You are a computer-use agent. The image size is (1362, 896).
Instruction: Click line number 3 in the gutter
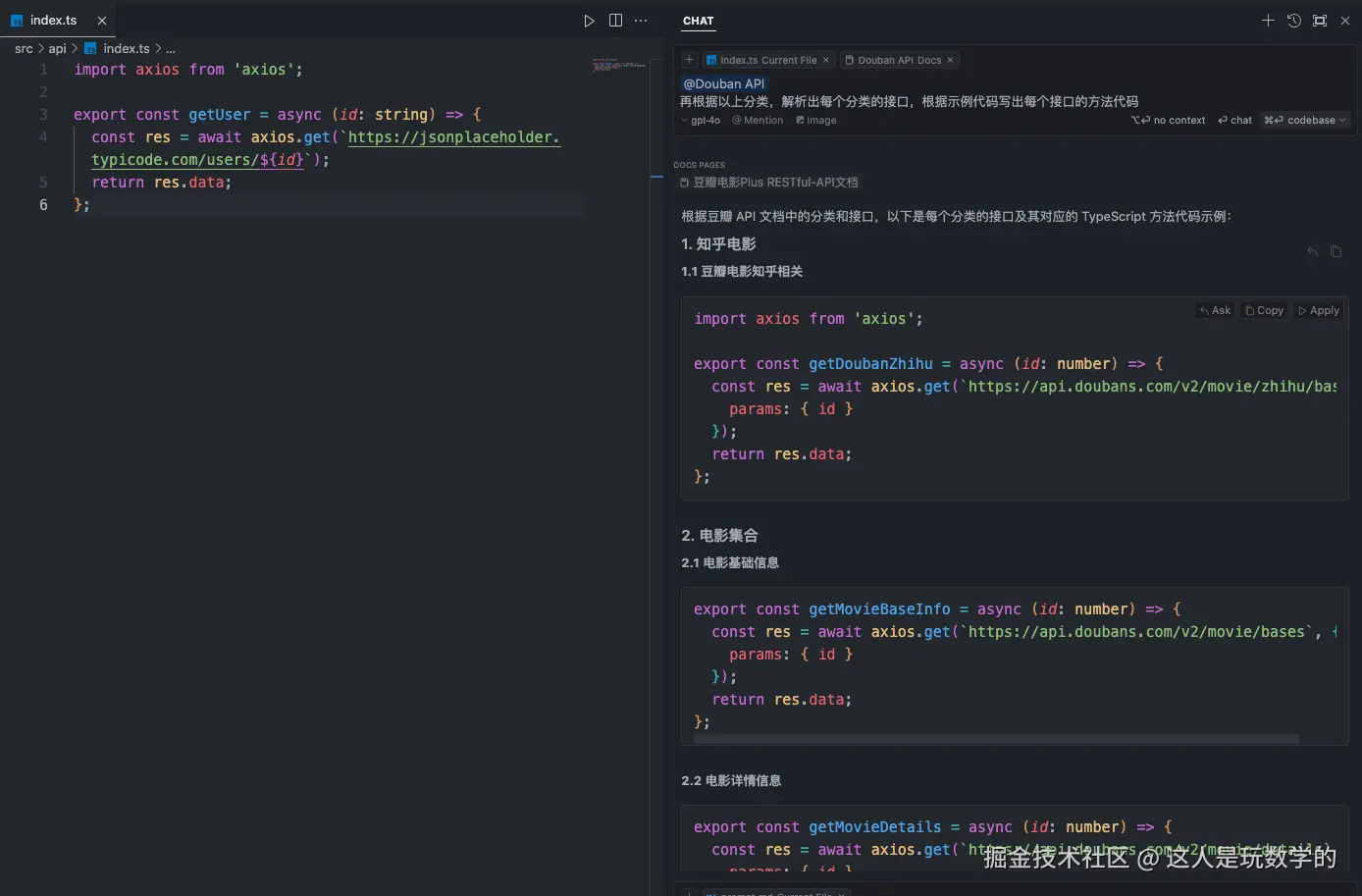(x=43, y=115)
